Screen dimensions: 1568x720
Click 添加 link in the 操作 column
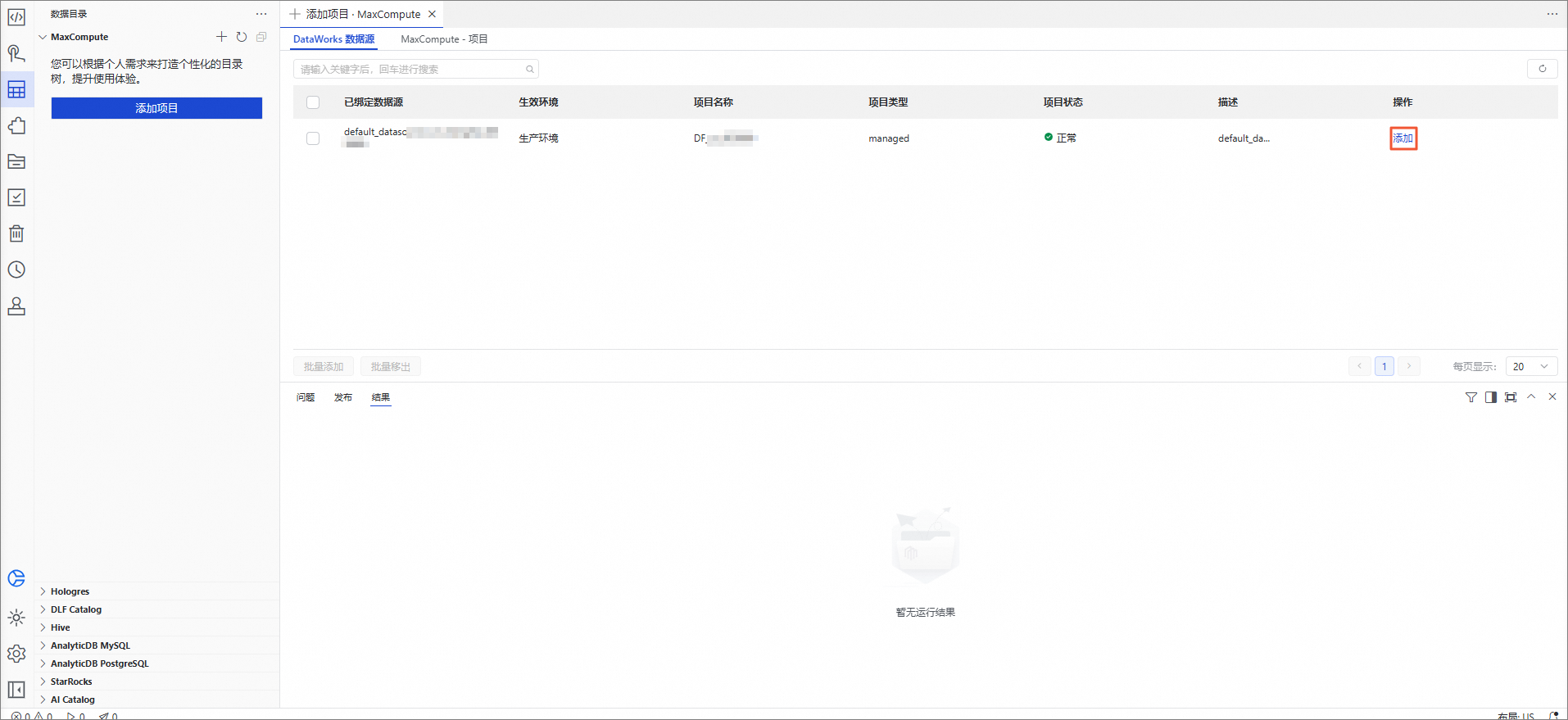(x=1403, y=138)
